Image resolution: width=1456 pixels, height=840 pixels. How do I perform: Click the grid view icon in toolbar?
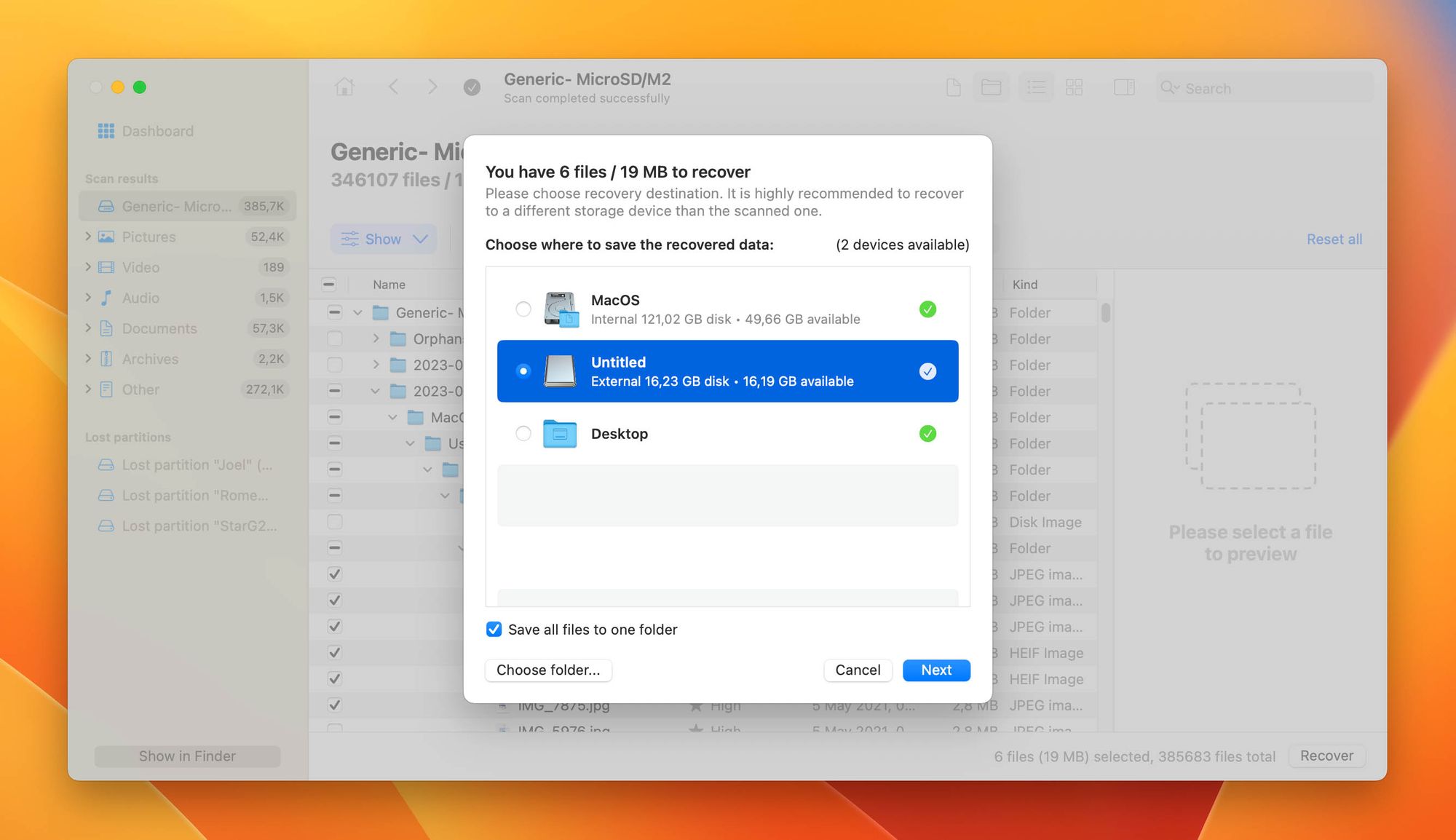[1074, 88]
